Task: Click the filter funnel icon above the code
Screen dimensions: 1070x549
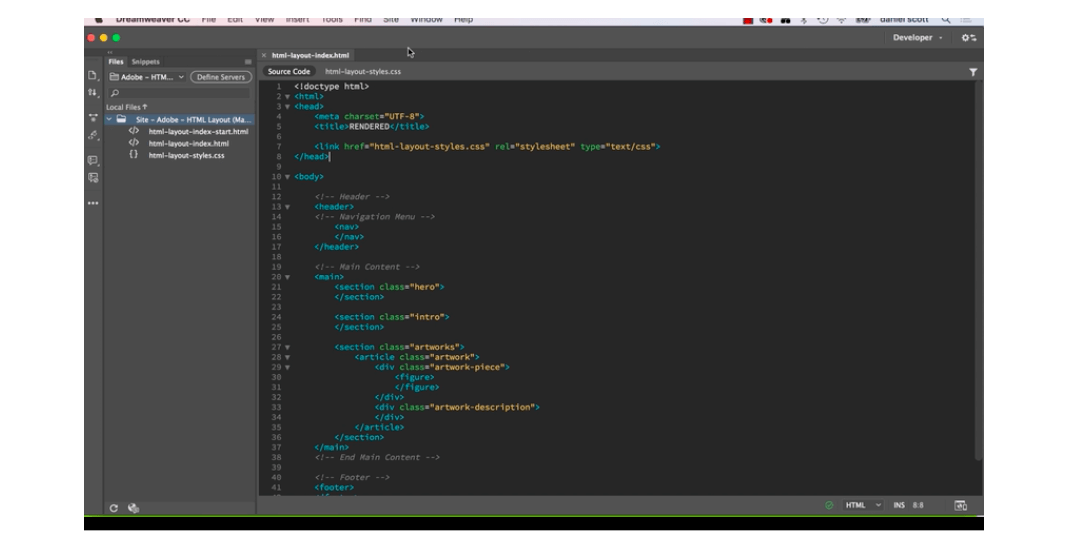Action: (x=972, y=72)
